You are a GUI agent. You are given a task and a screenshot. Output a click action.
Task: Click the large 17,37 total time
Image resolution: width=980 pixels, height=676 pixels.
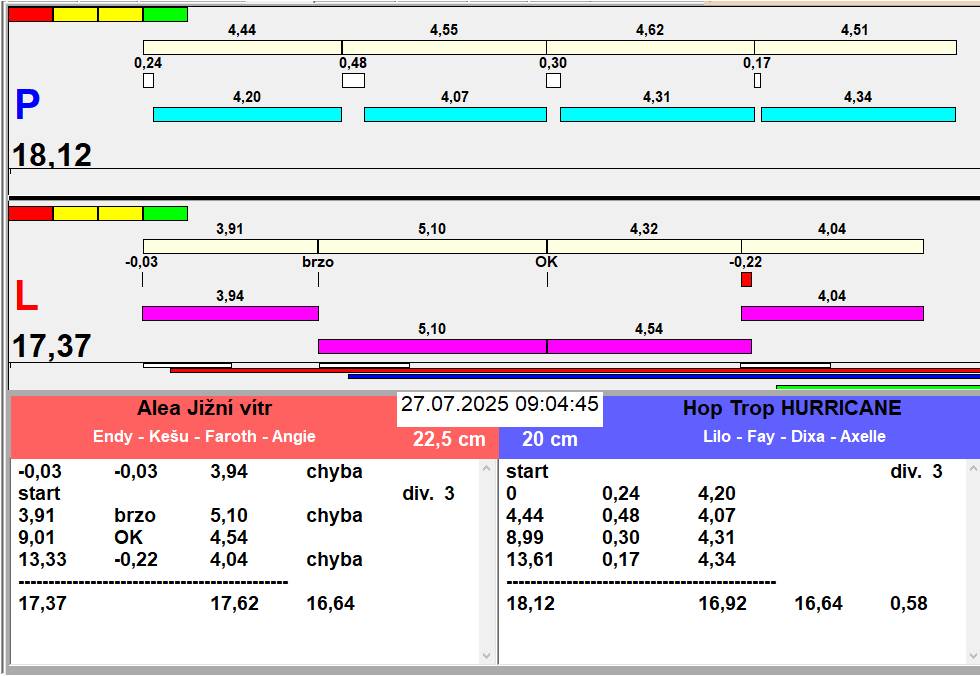[52, 345]
